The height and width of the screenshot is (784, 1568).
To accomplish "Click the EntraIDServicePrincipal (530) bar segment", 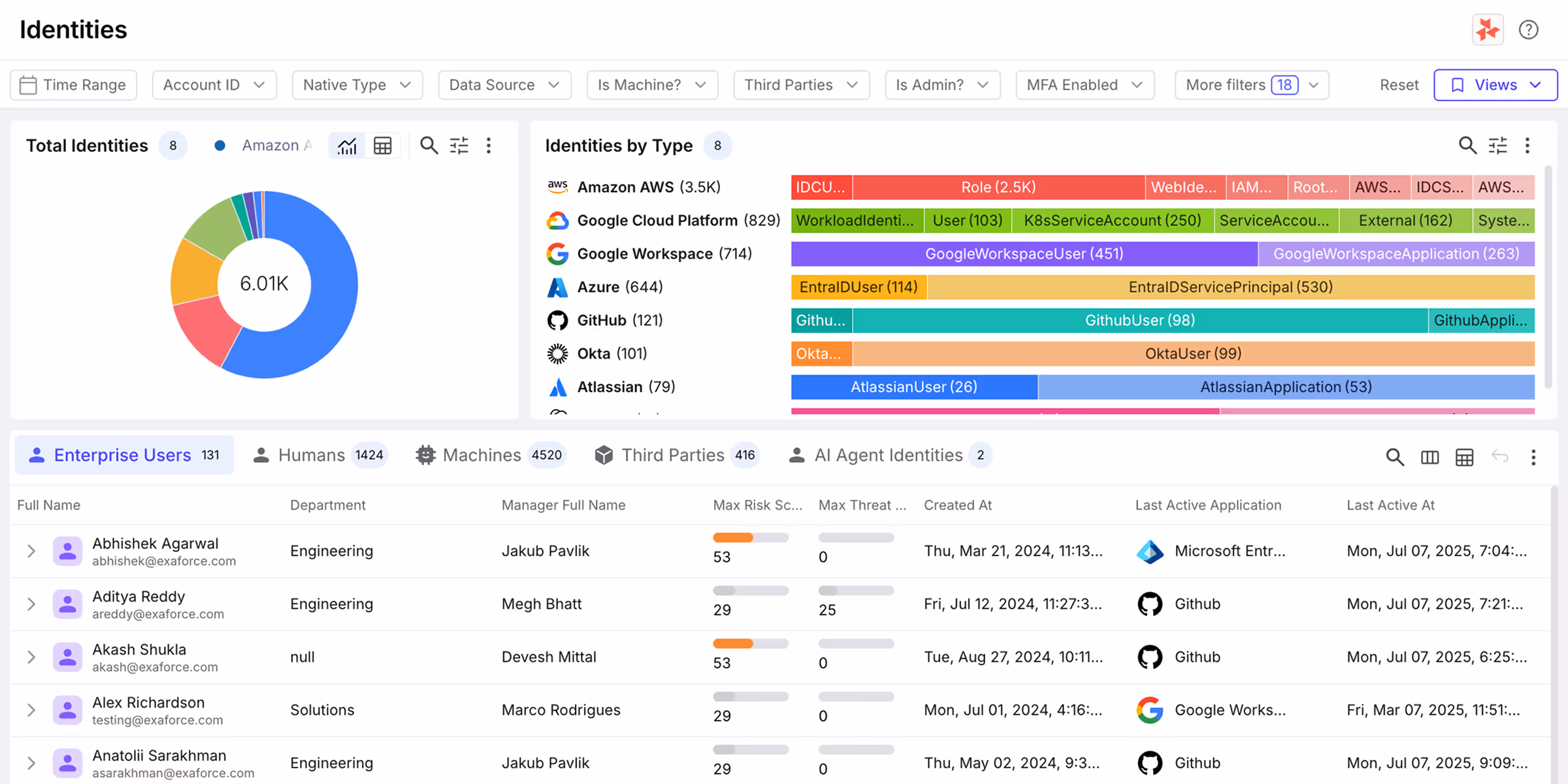I will 1231,287.
